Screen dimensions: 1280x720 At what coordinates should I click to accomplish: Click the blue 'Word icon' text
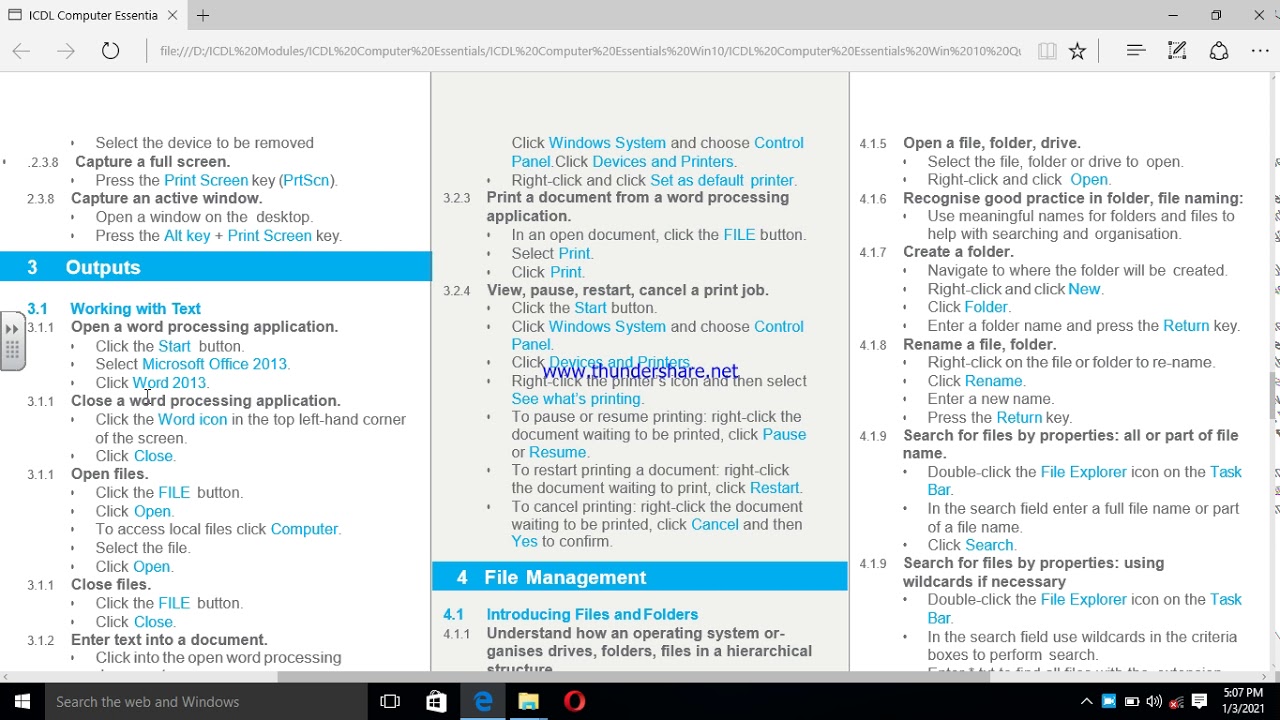(x=192, y=419)
